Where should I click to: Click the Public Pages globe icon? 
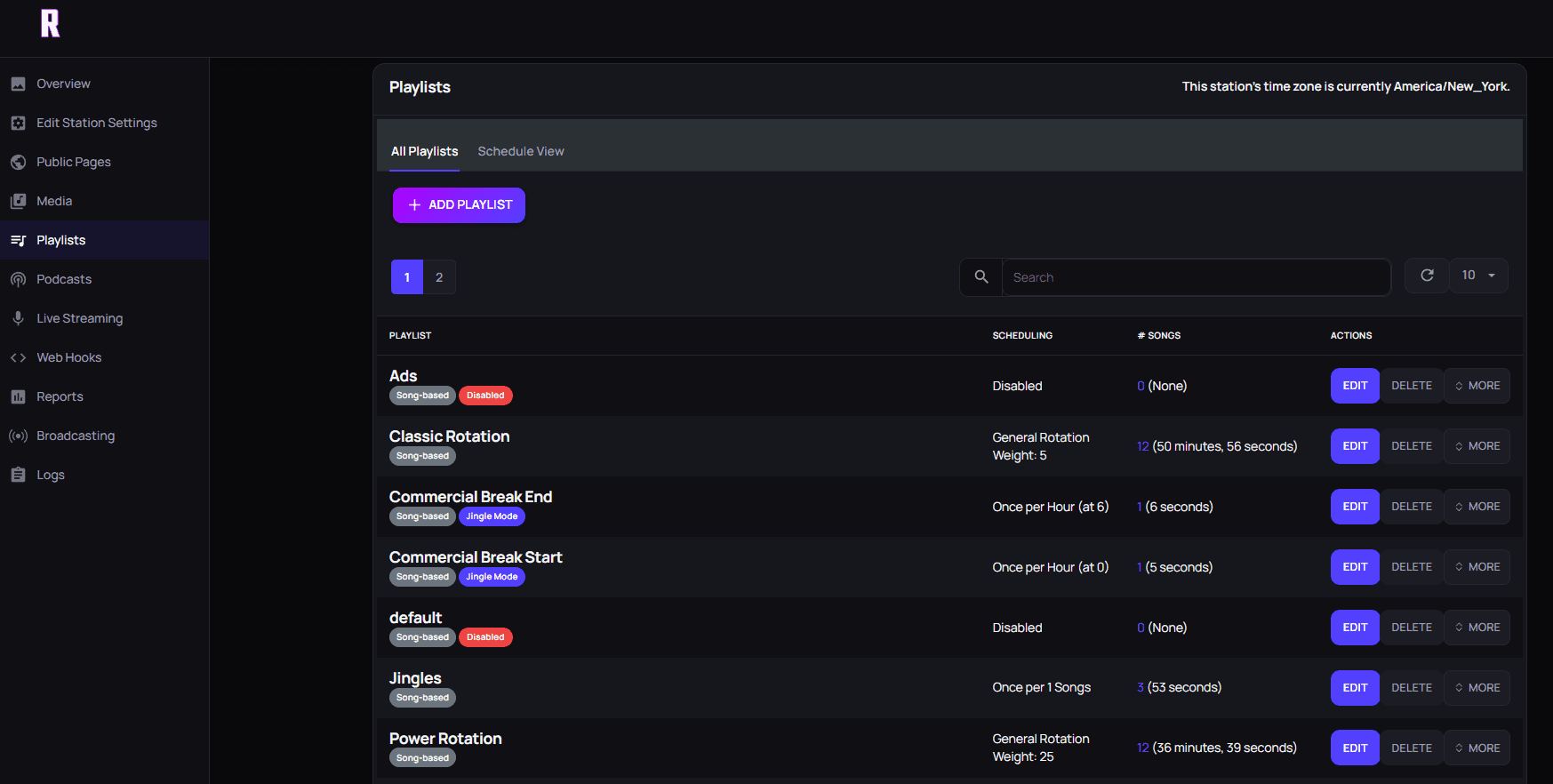pyautogui.click(x=18, y=162)
